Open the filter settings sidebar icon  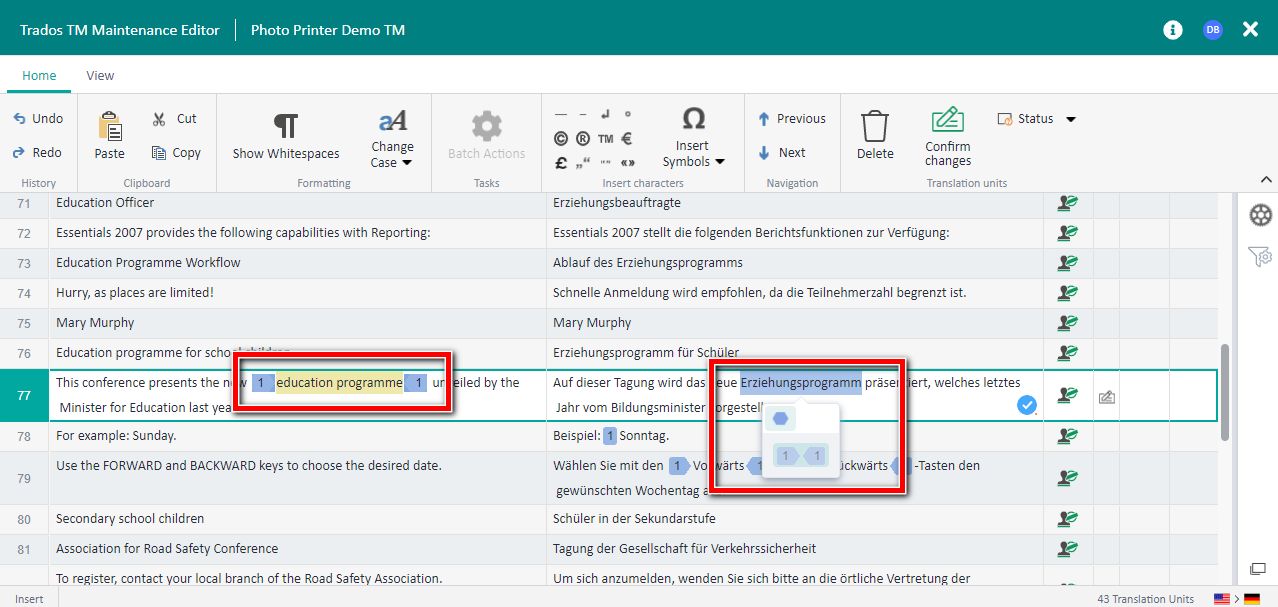[x=1260, y=258]
